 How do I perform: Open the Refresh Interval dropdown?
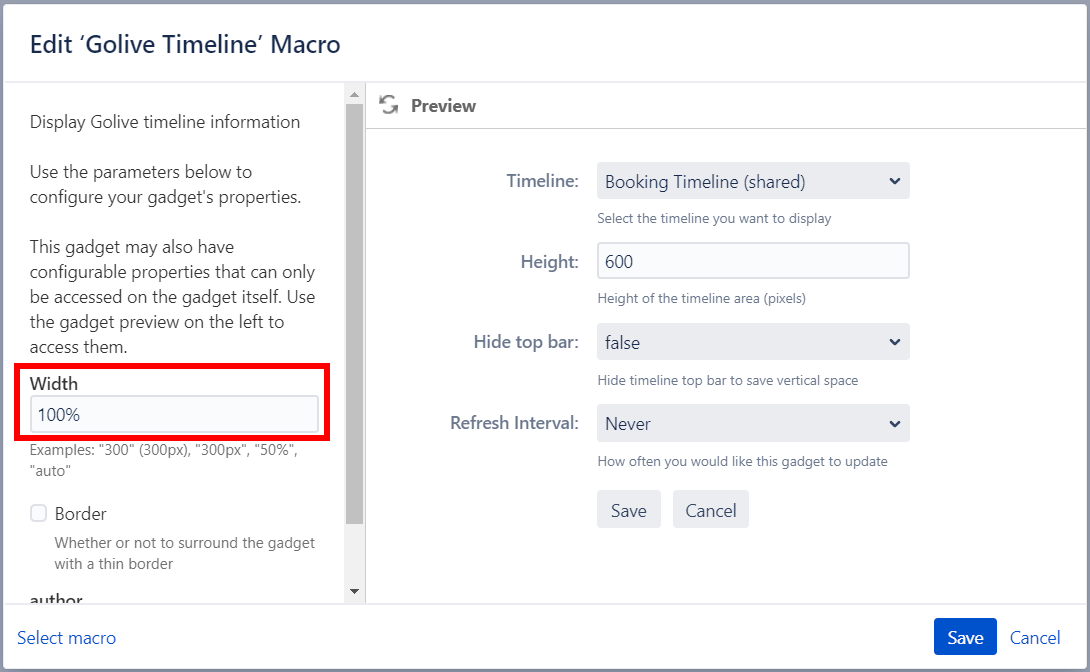[x=752, y=423]
